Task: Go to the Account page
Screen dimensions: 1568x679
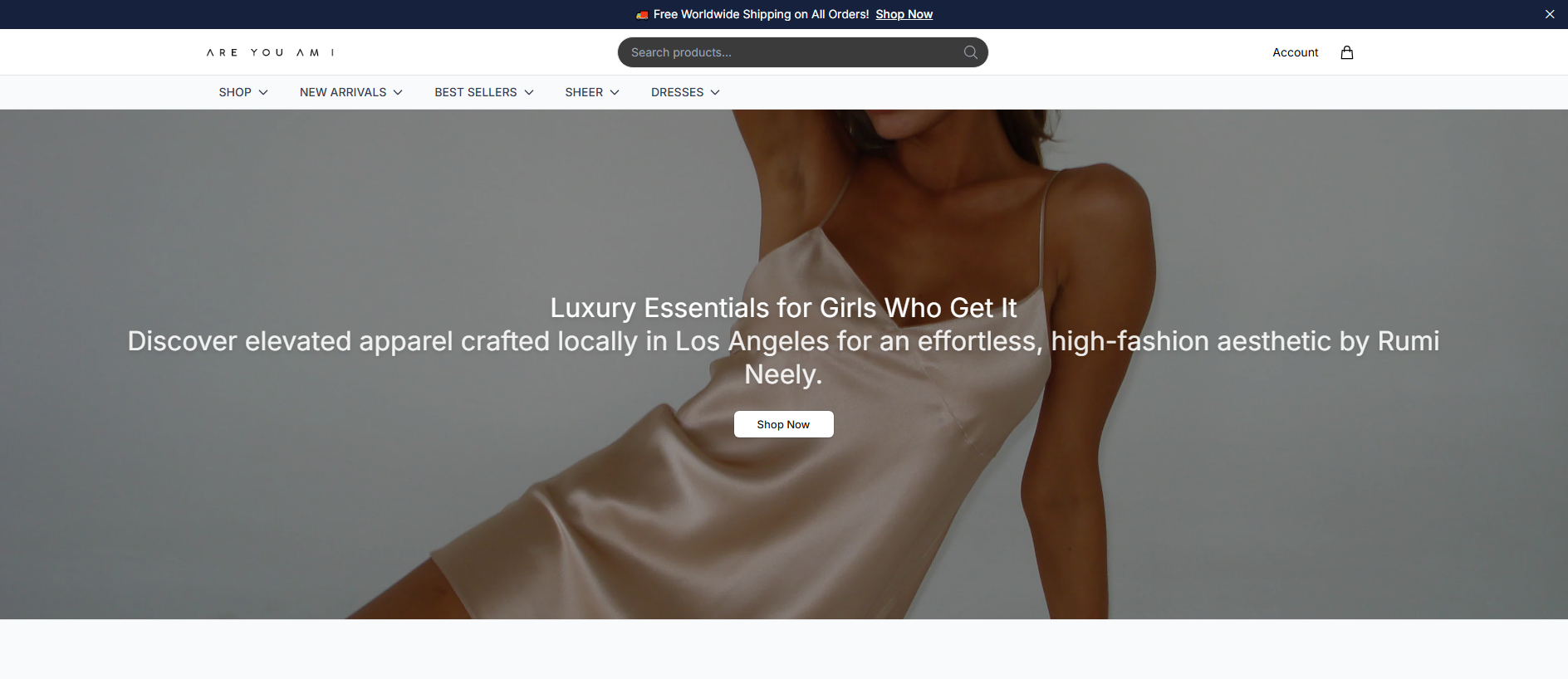Action: (1296, 52)
